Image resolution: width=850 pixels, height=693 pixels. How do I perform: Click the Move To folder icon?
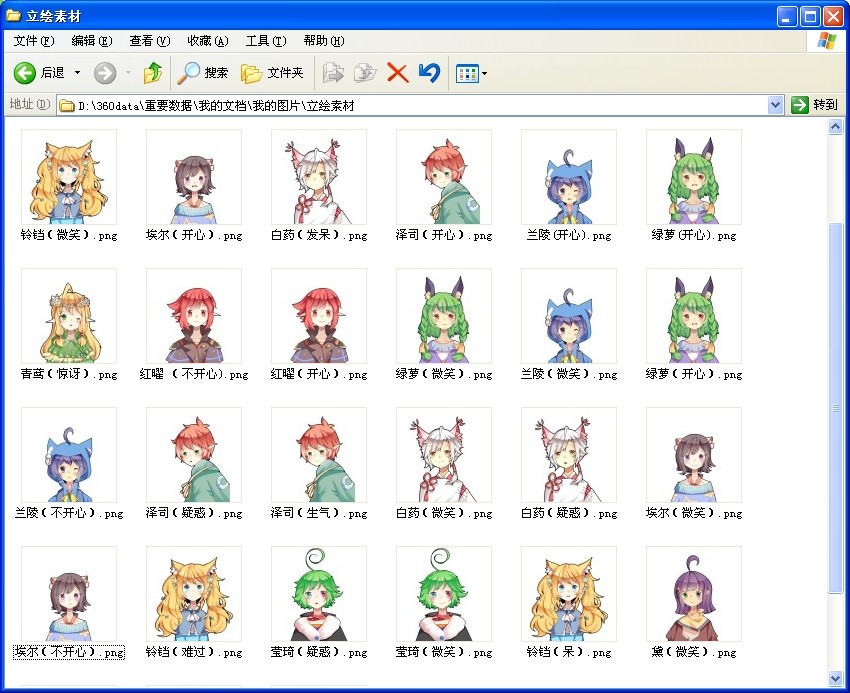[333, 73]
